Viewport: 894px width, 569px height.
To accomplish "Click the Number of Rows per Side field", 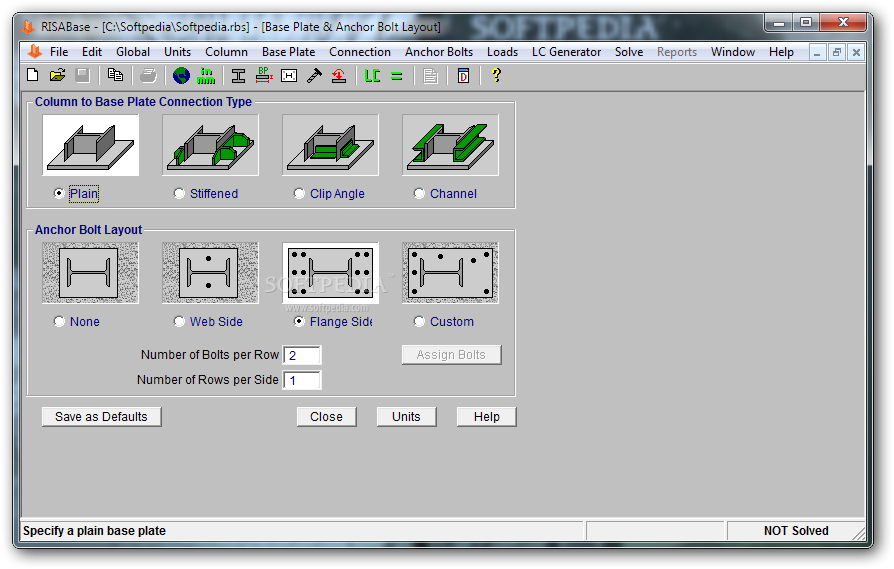I will click(302, 380).
